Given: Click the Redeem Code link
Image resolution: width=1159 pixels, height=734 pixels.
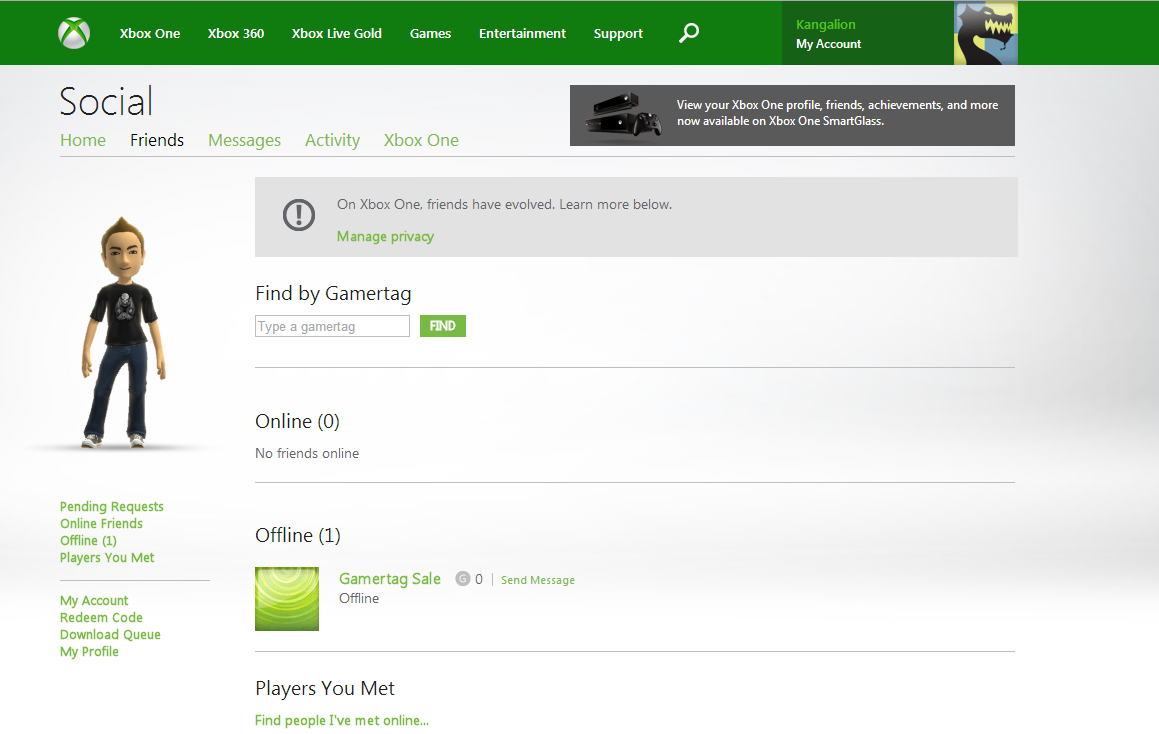Looking at the screenshot, I should pyautogui.click(x=101, y=618).
